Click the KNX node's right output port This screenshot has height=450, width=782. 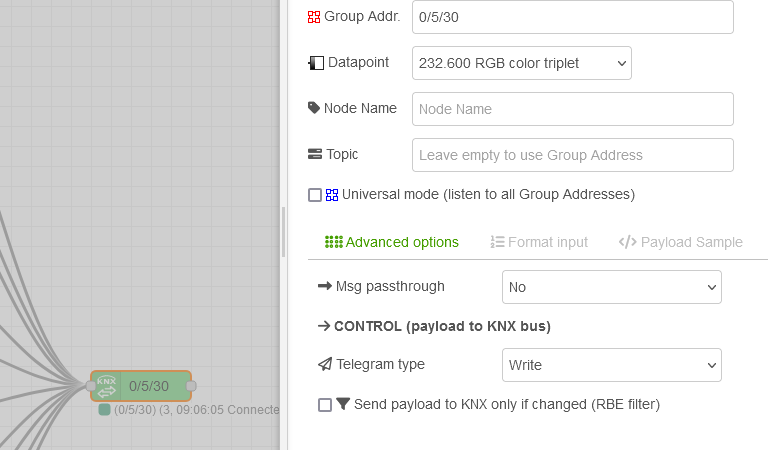(191, 386)
